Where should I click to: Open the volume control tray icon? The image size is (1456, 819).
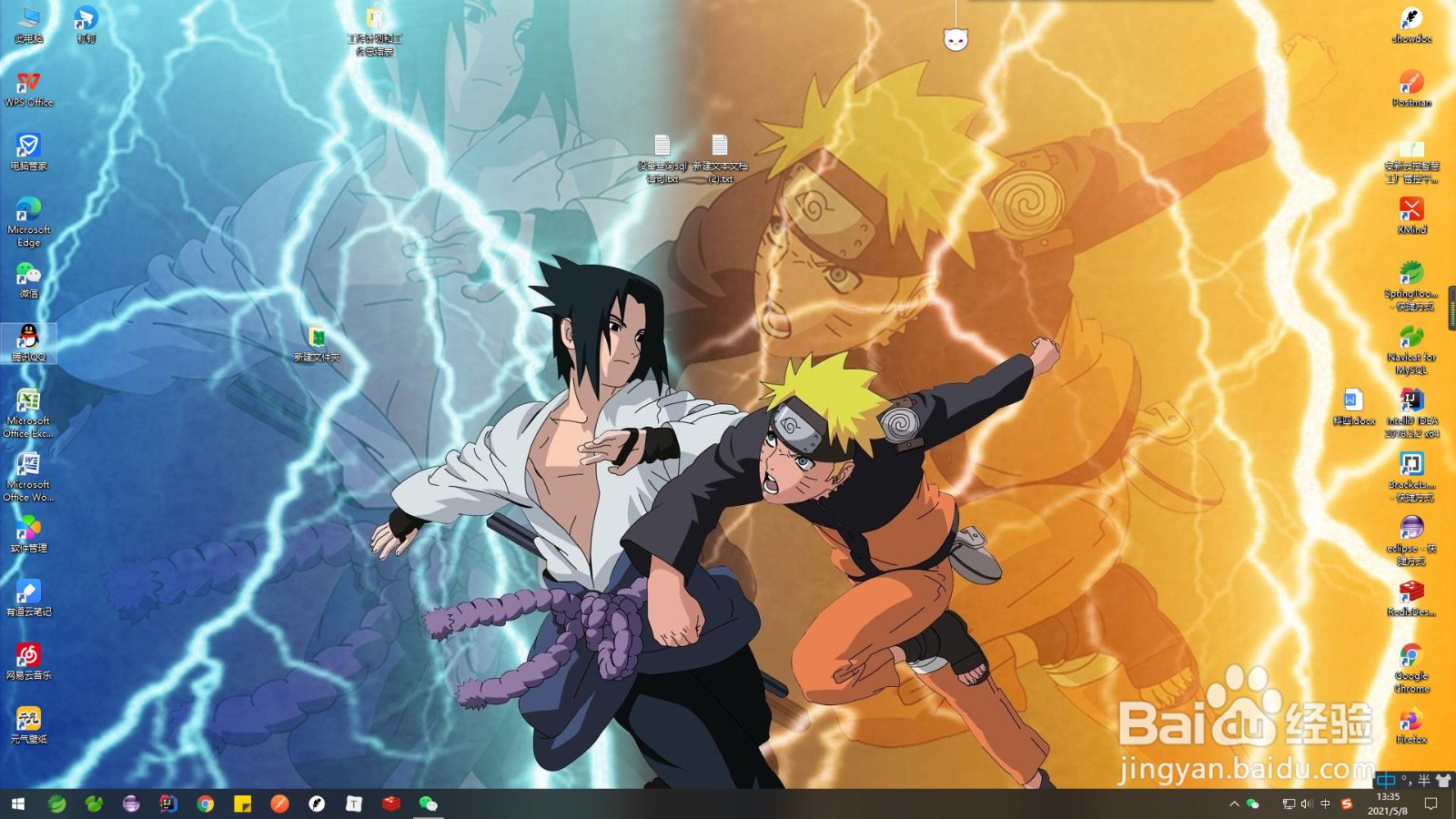pos(1307,804)
